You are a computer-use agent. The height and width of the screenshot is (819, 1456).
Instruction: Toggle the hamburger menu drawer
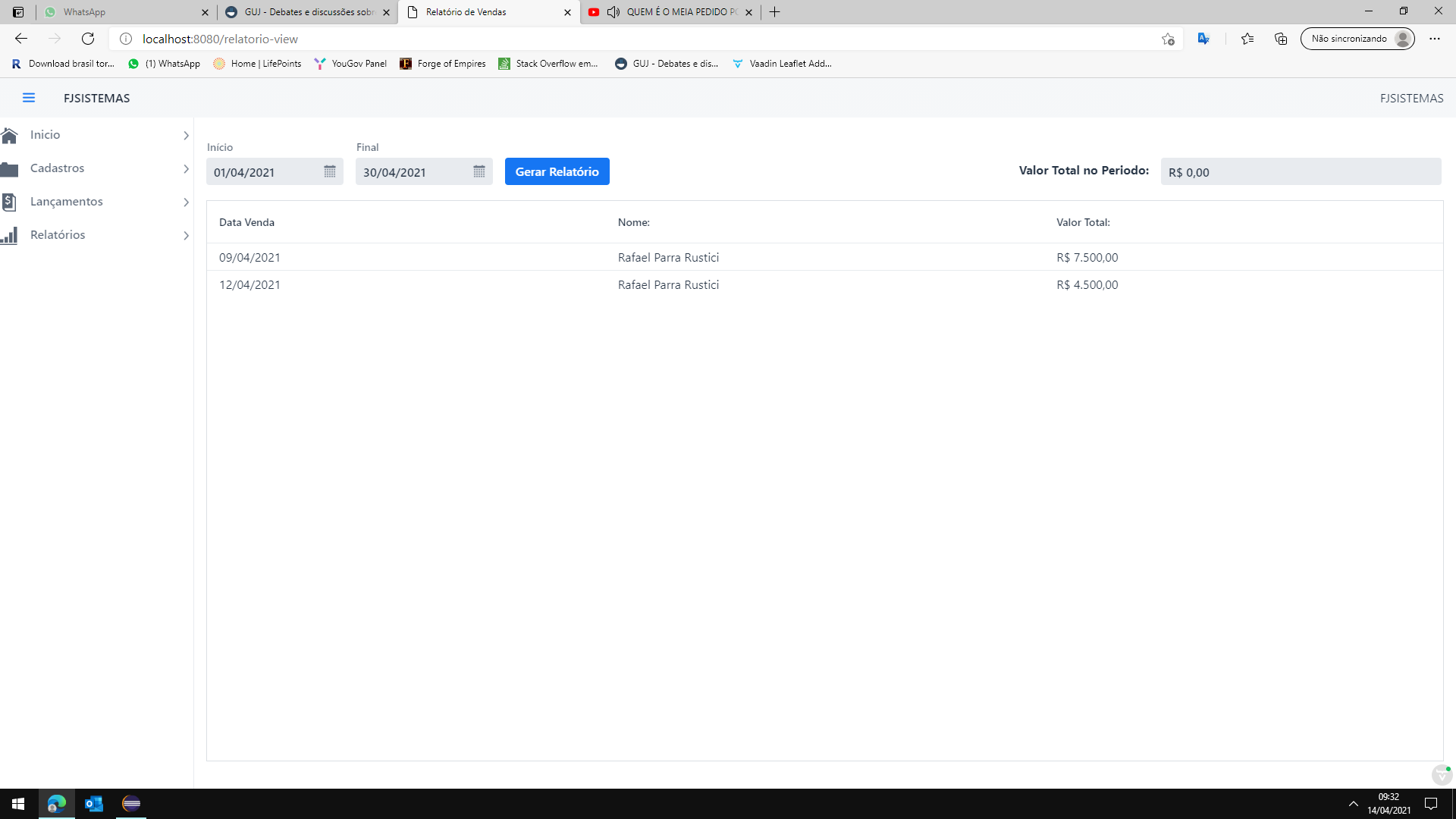click(x=29, y=98)
